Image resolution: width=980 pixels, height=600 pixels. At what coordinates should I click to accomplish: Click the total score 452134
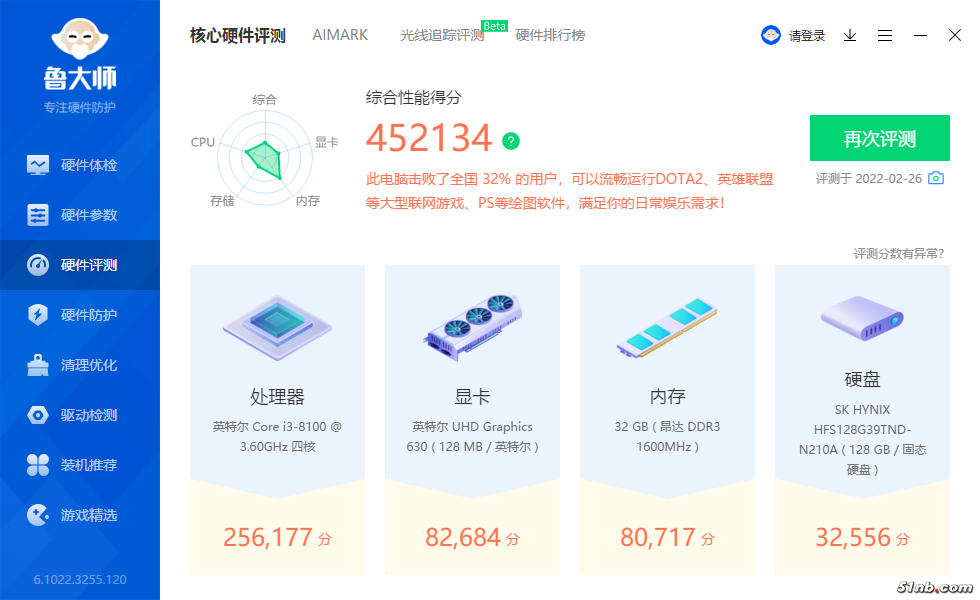pyautogui.click(x=429, y=138)
